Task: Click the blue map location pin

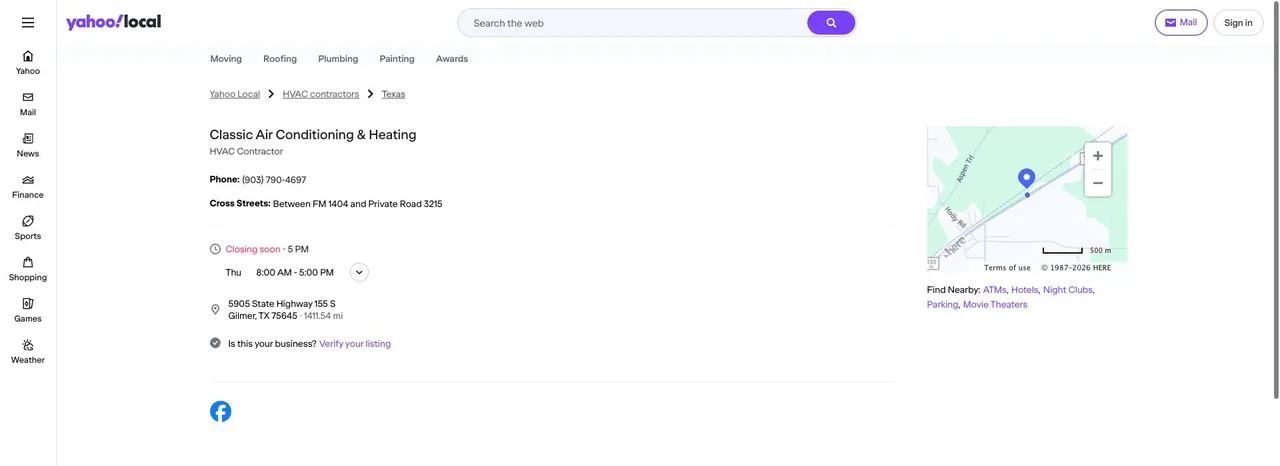Action: pyautogui.click(x=1026, y=179)
